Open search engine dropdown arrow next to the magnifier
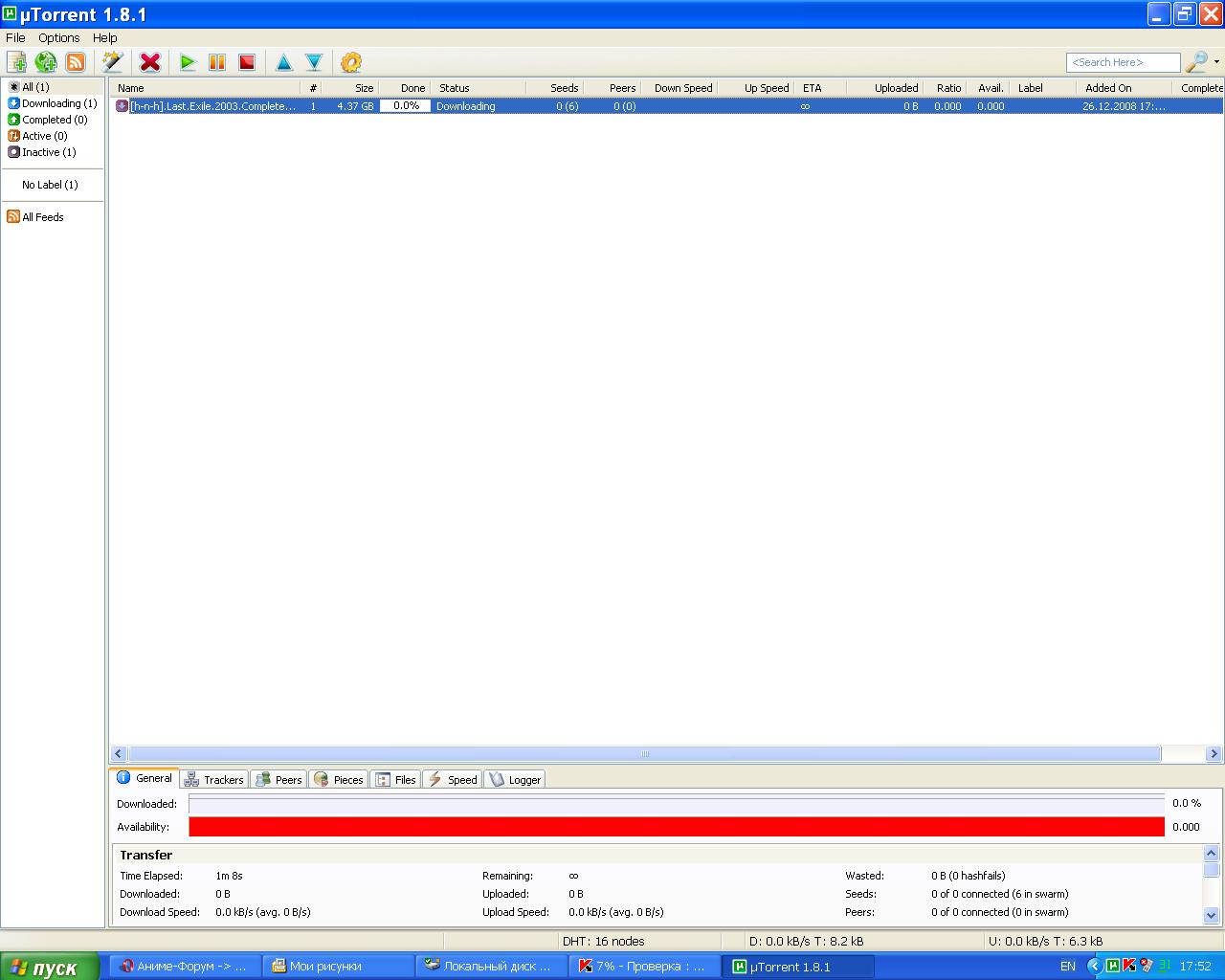This screenshot has height=980, width=1225. click(x=1216, y=62)
